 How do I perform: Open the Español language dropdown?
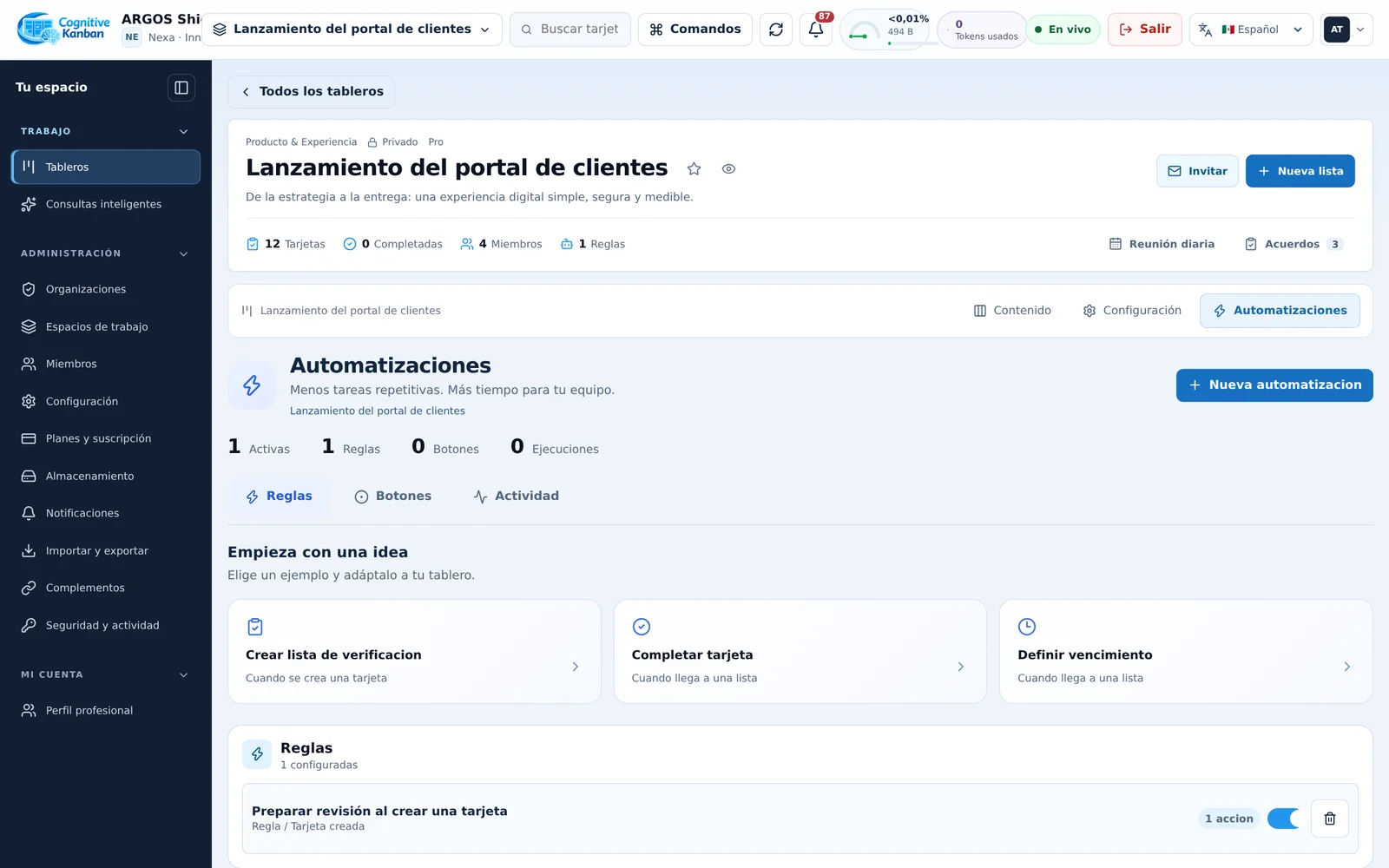click(x=1251, y=30)
